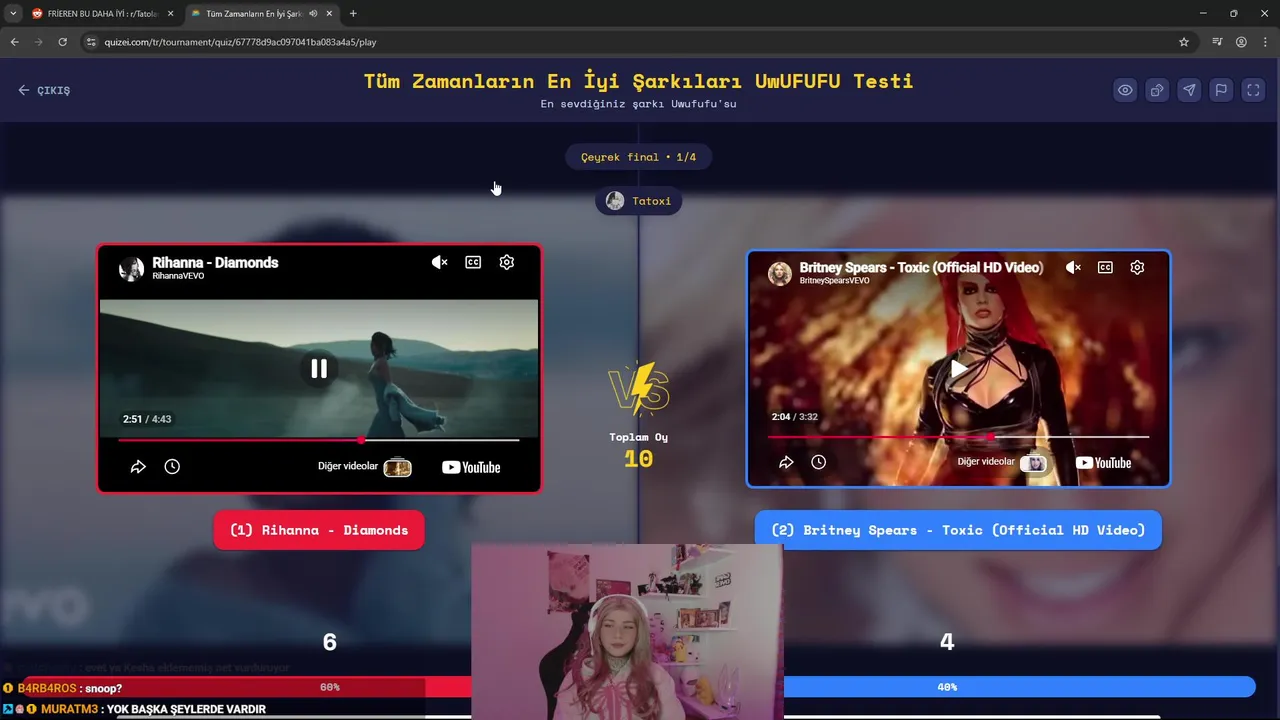This screenshot has height=720, width=1280.
Task: Click the Tatoxi user badge
Action: (x=638, y=201)
